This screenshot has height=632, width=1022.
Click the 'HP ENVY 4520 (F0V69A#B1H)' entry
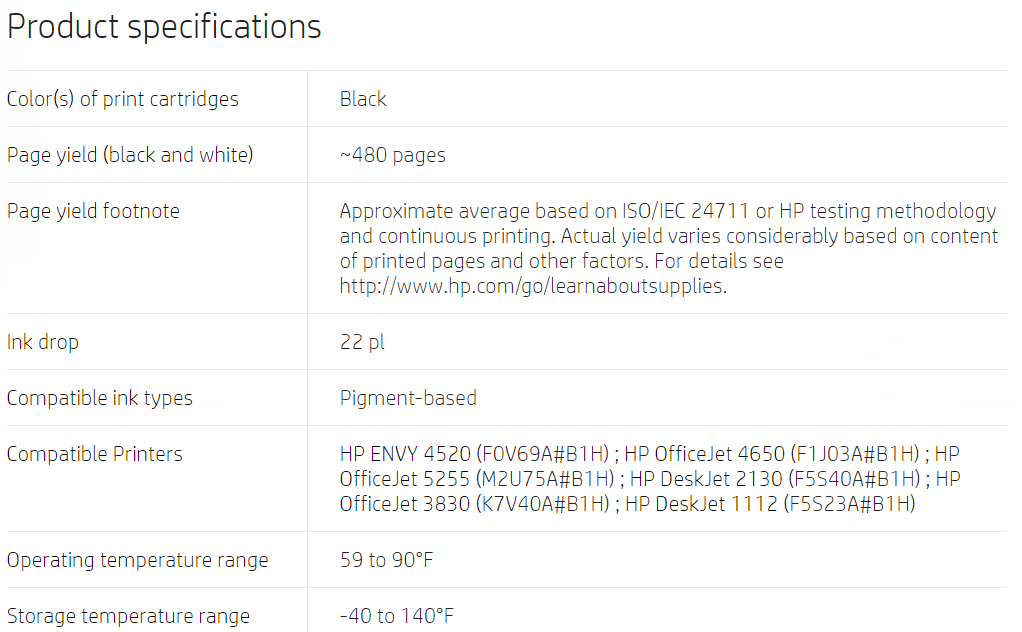click(474, 454)
